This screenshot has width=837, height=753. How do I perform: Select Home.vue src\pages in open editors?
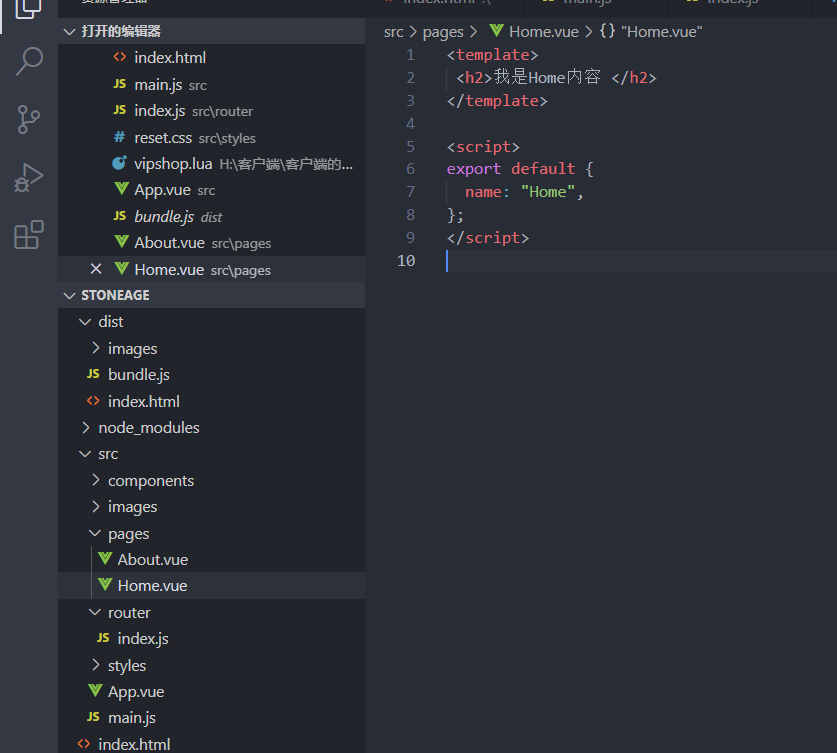[211, 270]
